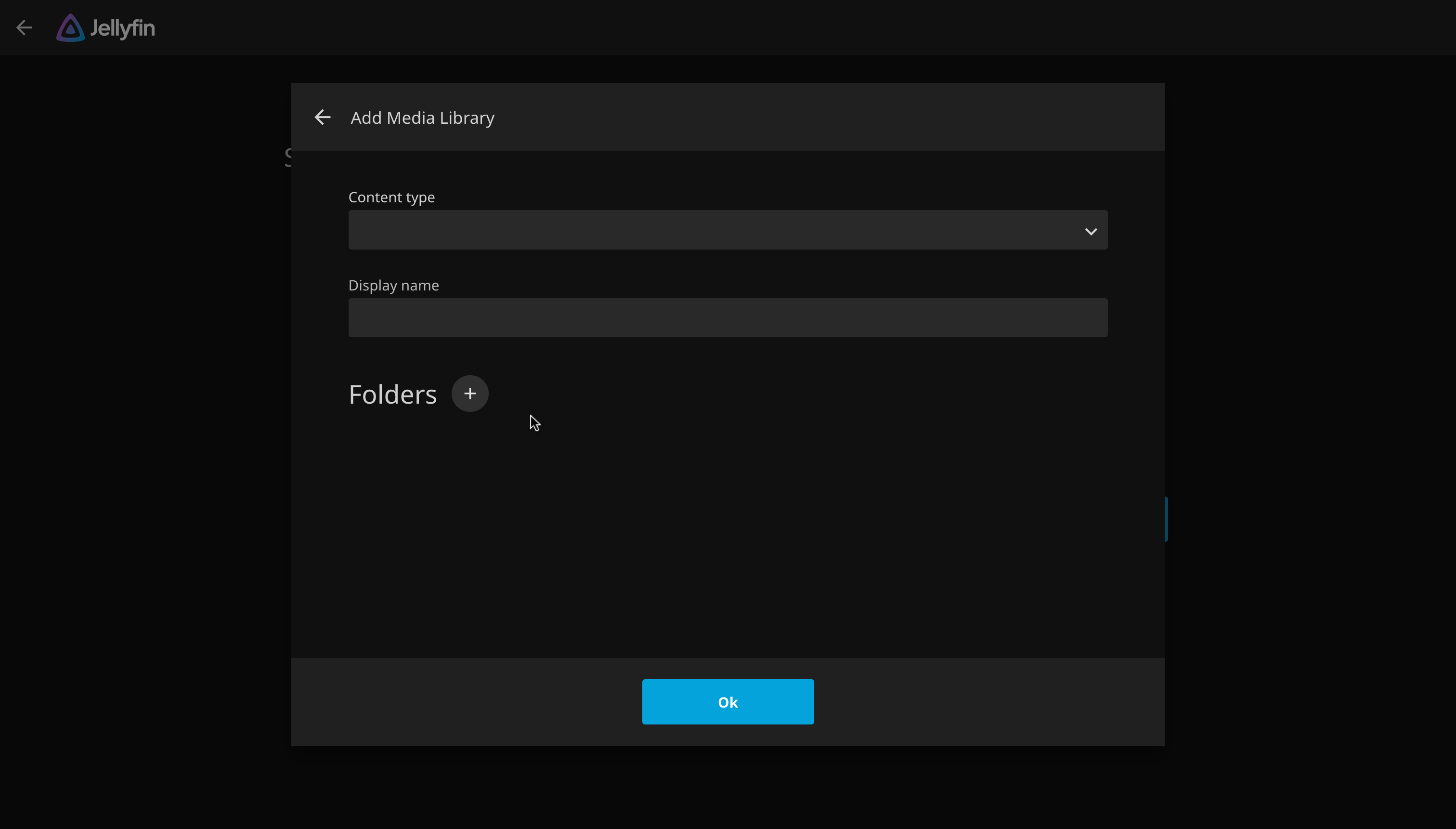Collapse the Content type selection list
Screen dimensions: 1456x829
tap(1090, 230)
